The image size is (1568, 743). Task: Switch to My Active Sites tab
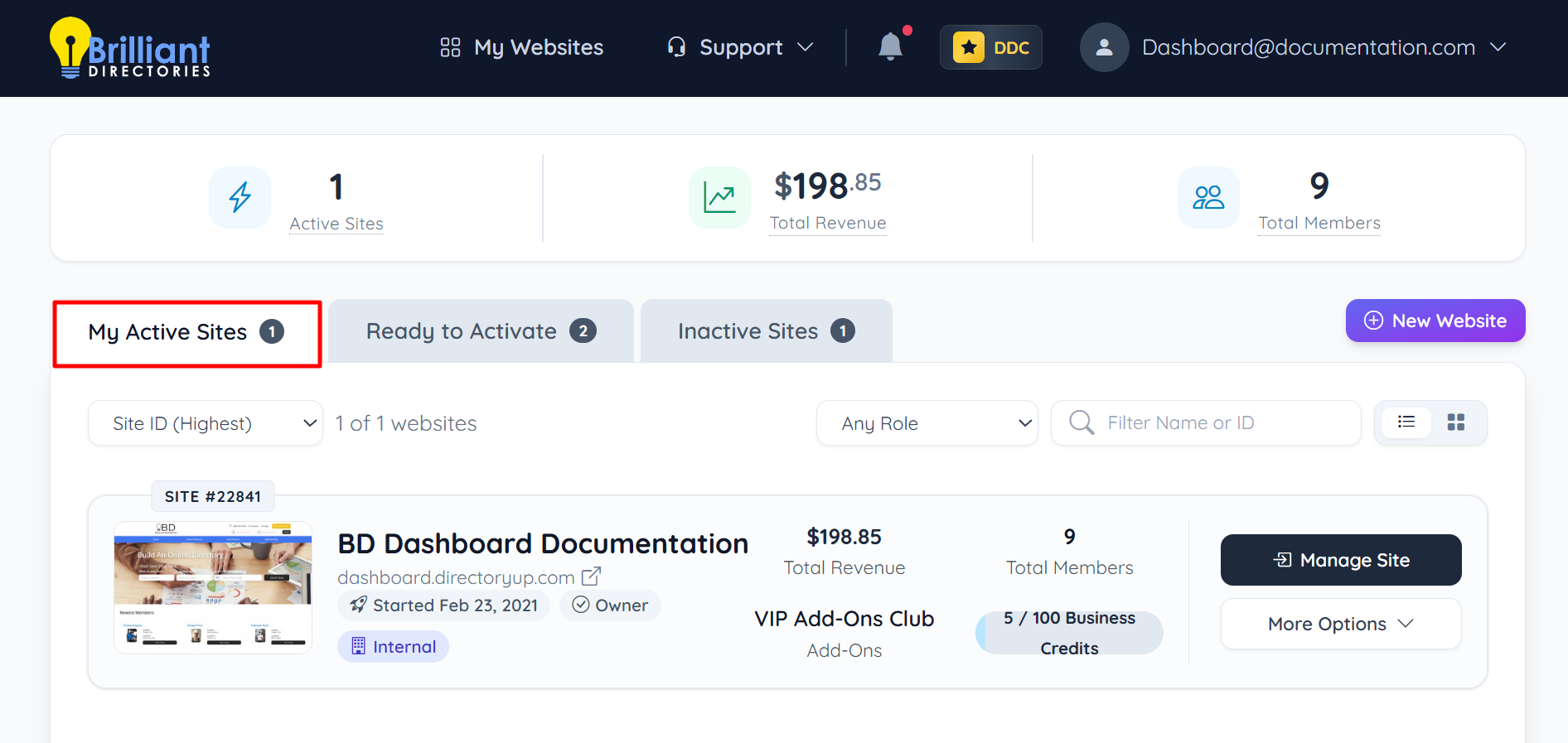[187, 332]
